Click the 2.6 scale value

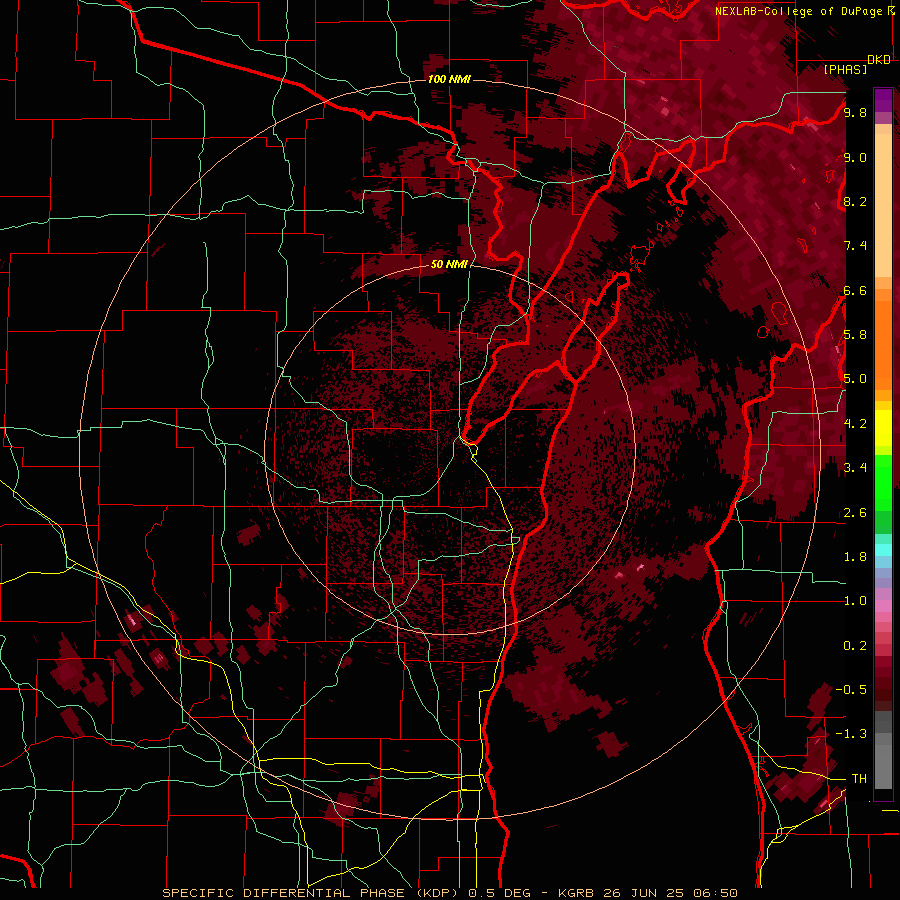(855, 513)
